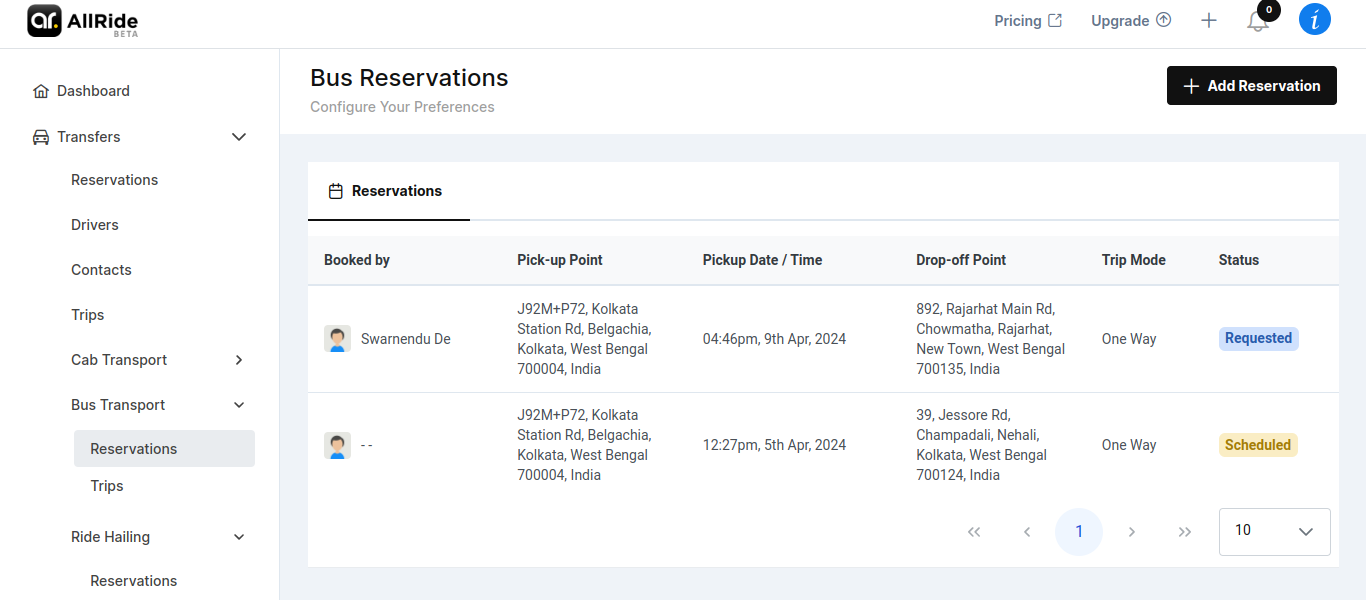Open Drivers in the sidebar
The width and height of the screenshot is (1366, 600).
tap(95, 225)
